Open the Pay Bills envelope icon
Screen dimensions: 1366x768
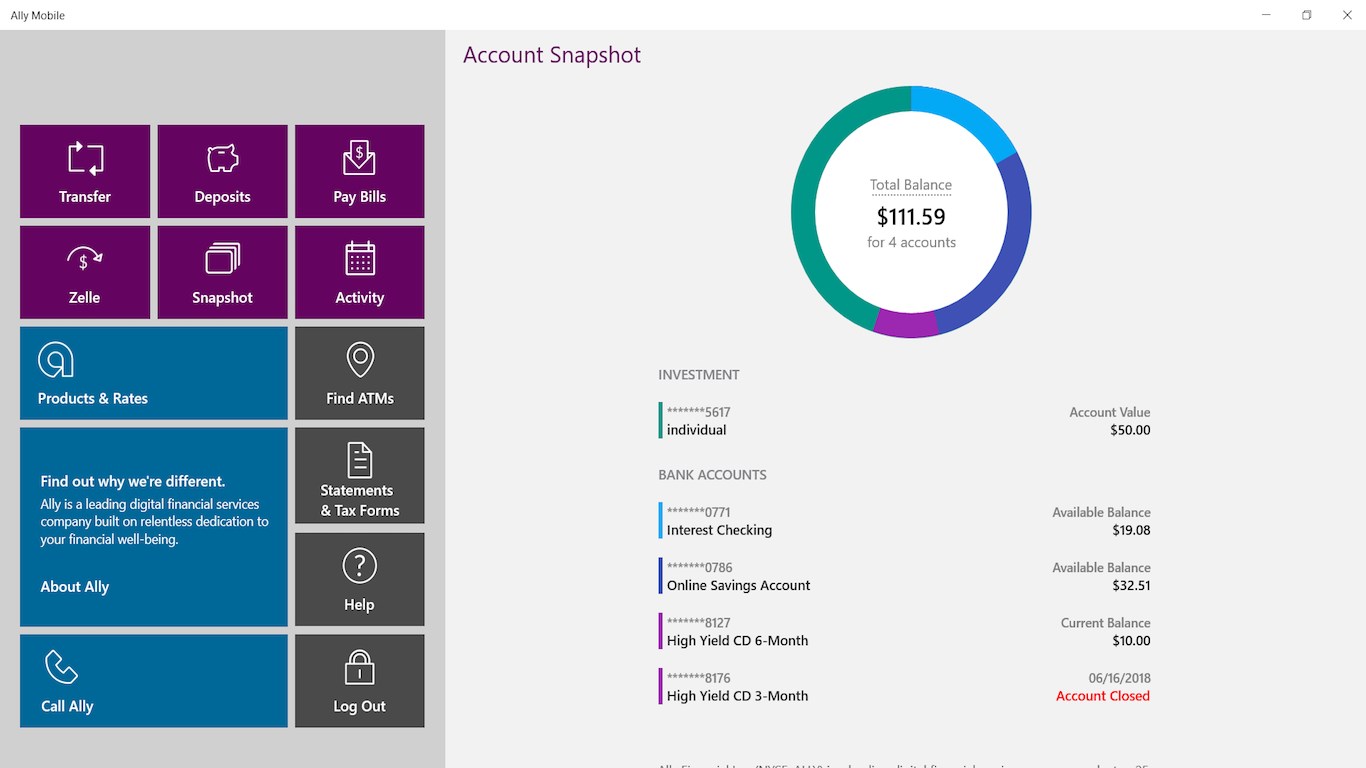(359, 158)
